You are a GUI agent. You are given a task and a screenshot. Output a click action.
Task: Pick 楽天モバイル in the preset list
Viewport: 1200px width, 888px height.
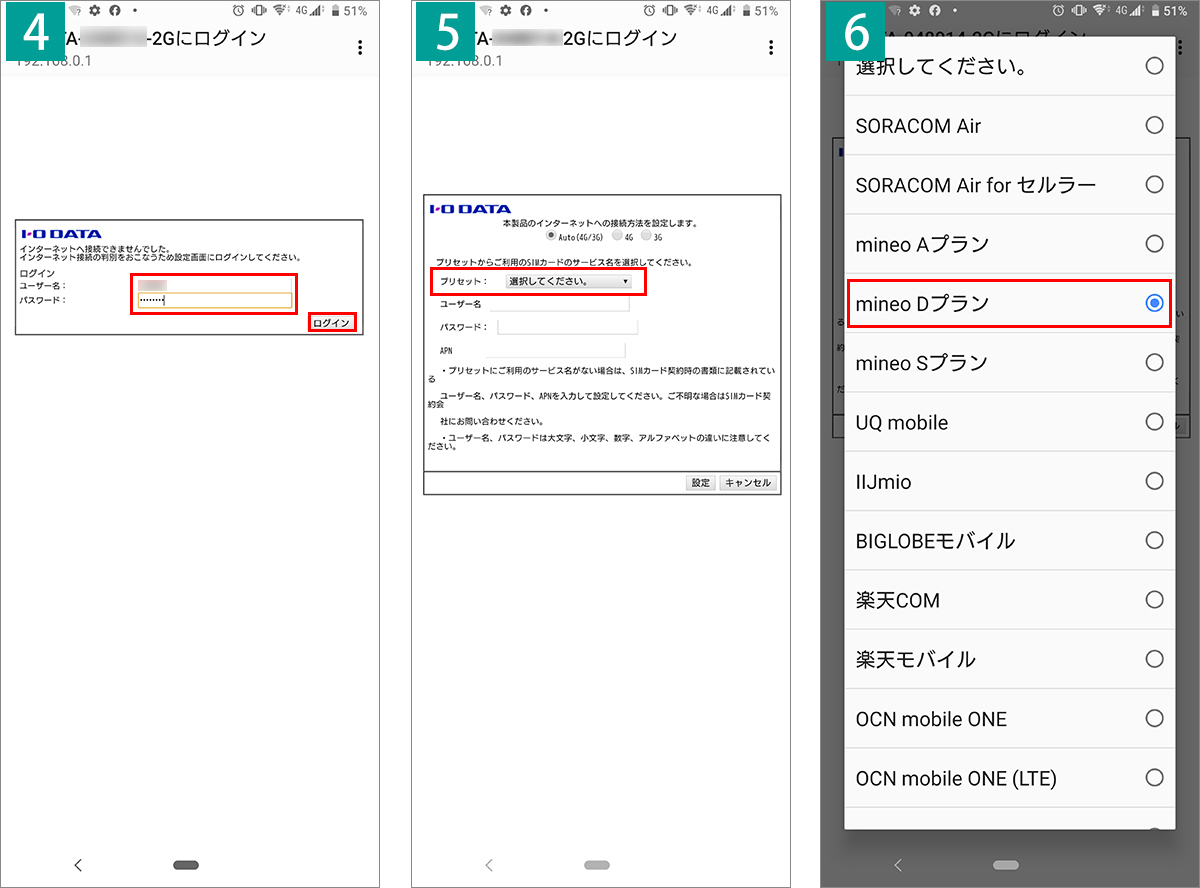[x=1009, y=659]
